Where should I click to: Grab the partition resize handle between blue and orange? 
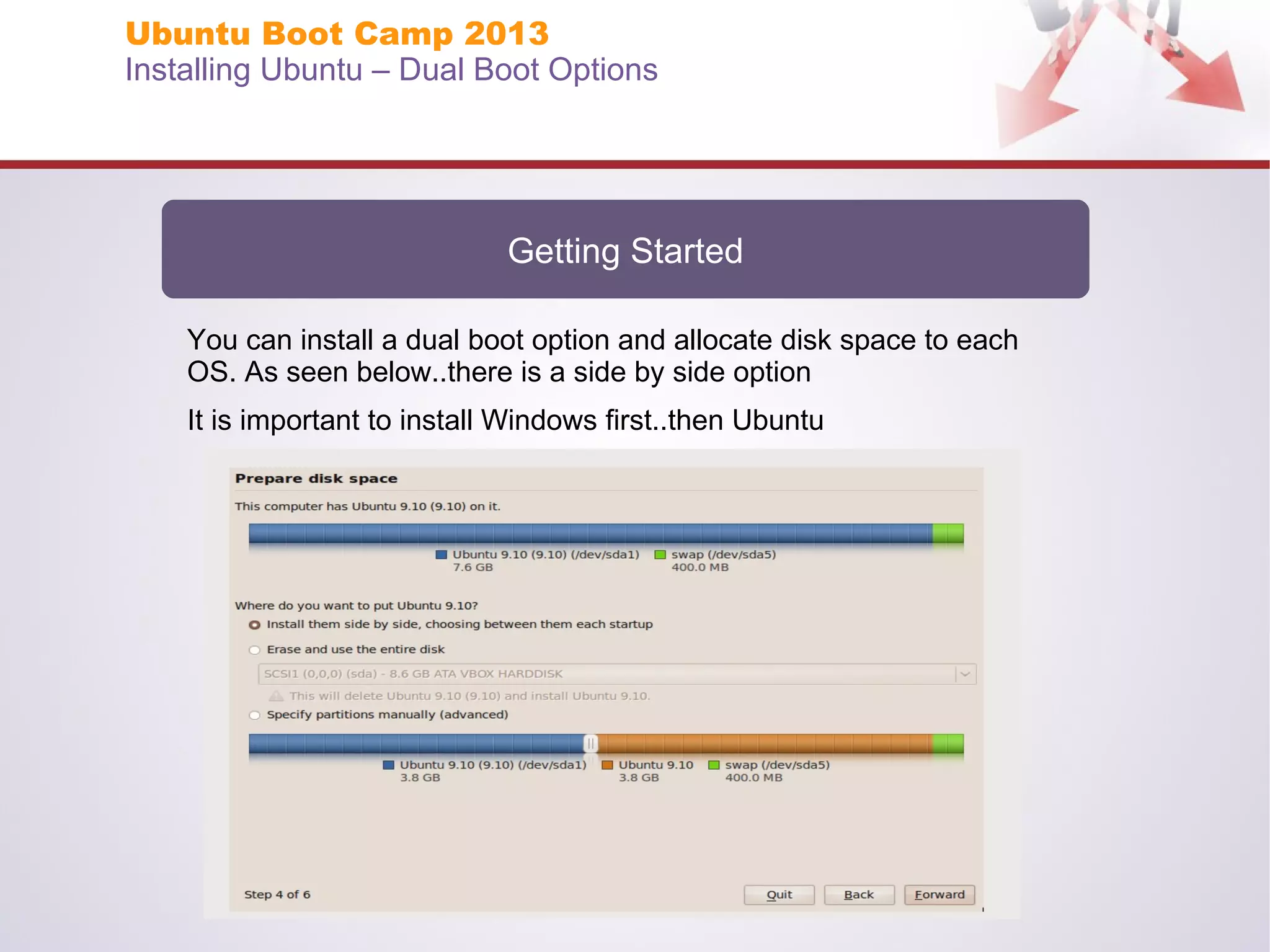click(x=591, y=743)
